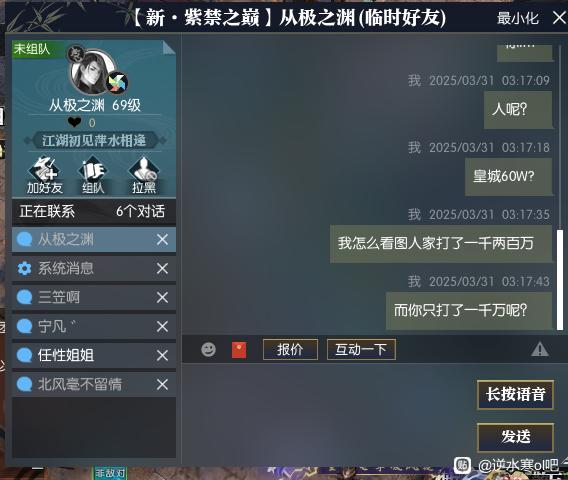
Task: Click the warning triangle report icon
Action: point(540,349)
